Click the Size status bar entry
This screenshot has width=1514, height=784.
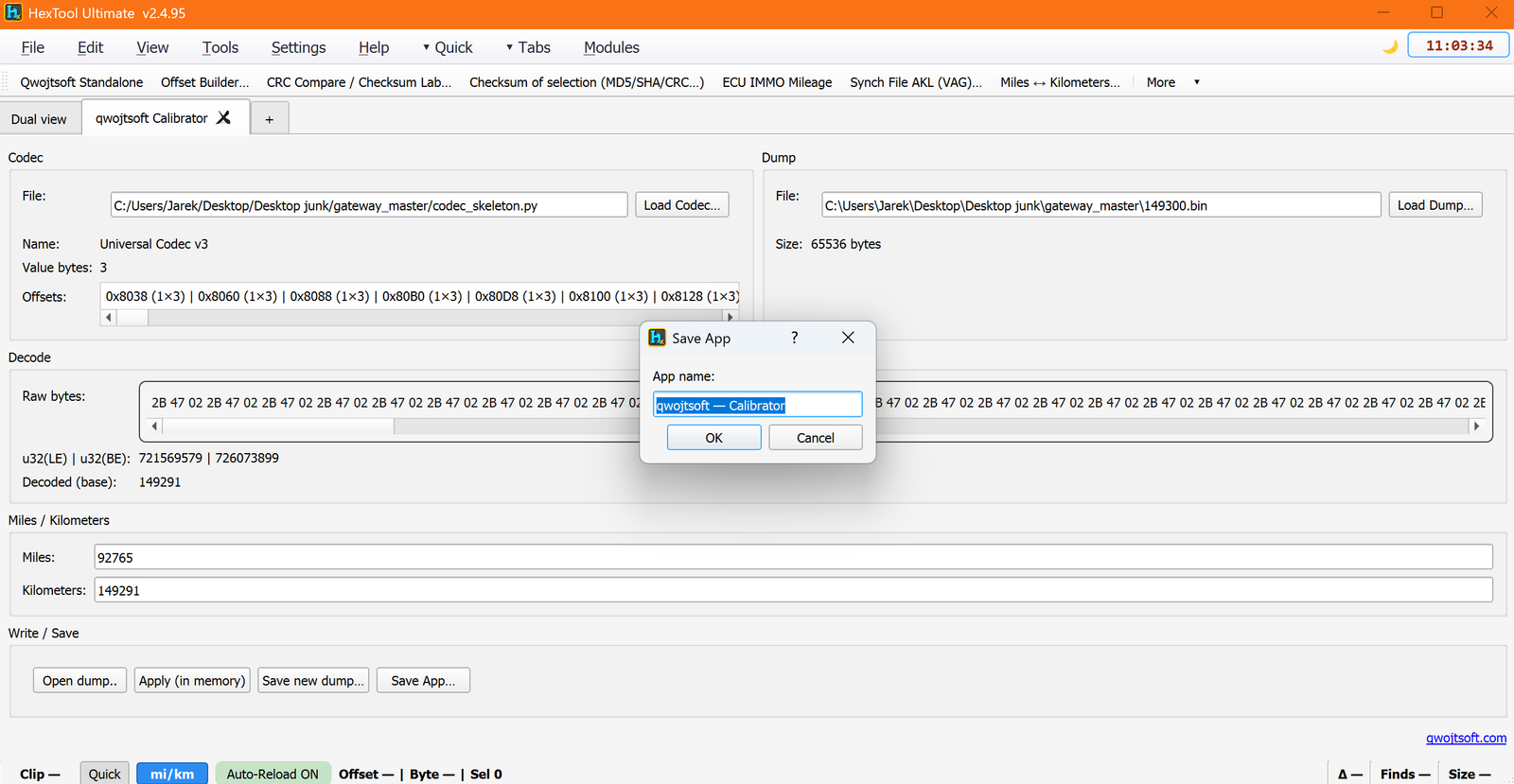click(x=1470, y=774)
